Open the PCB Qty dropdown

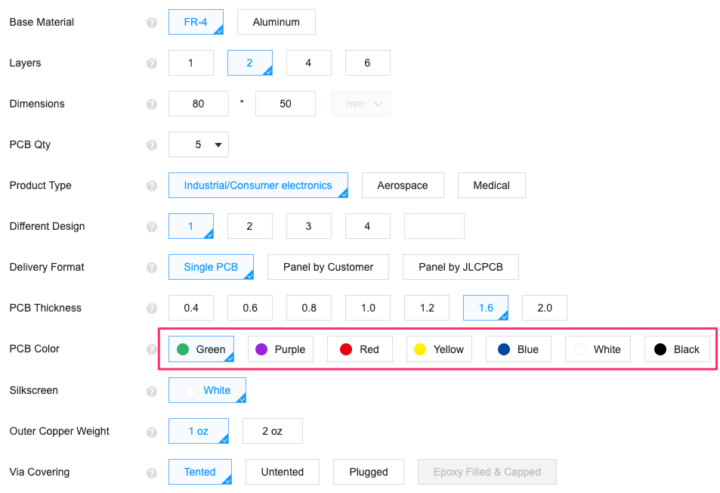[x=199, y=145]
